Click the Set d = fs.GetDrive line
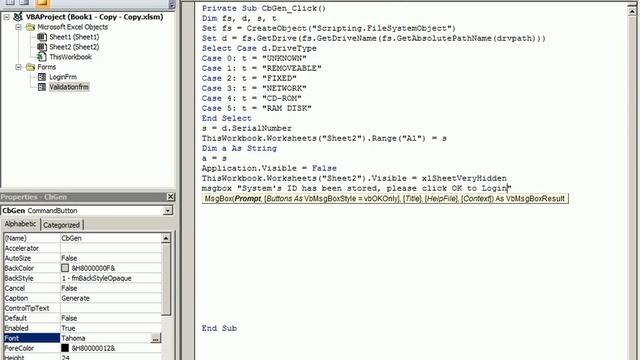 pyautogui.click(x=373, y=38)
